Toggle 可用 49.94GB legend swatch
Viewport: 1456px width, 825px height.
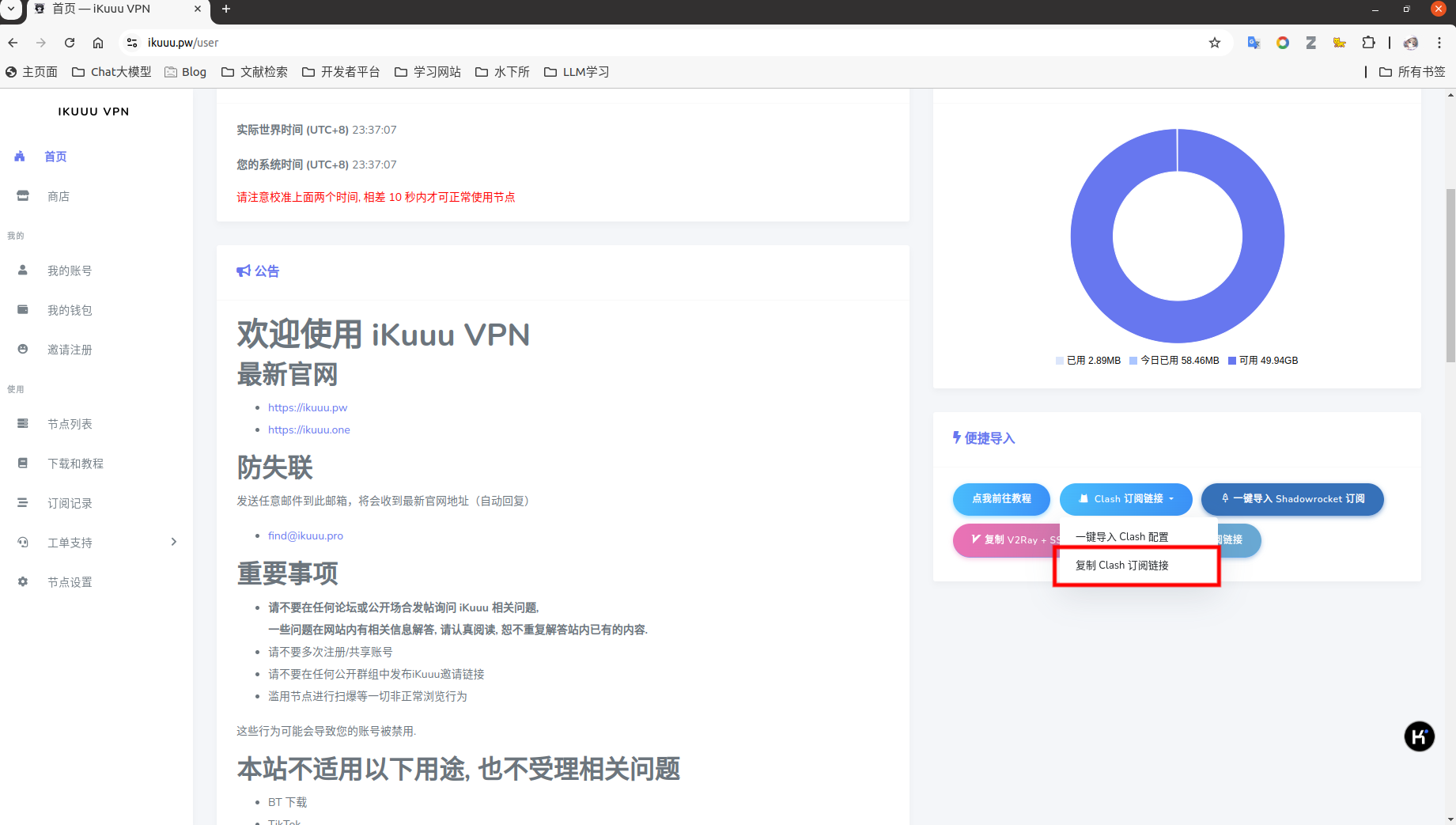[x=1232, y=361]
